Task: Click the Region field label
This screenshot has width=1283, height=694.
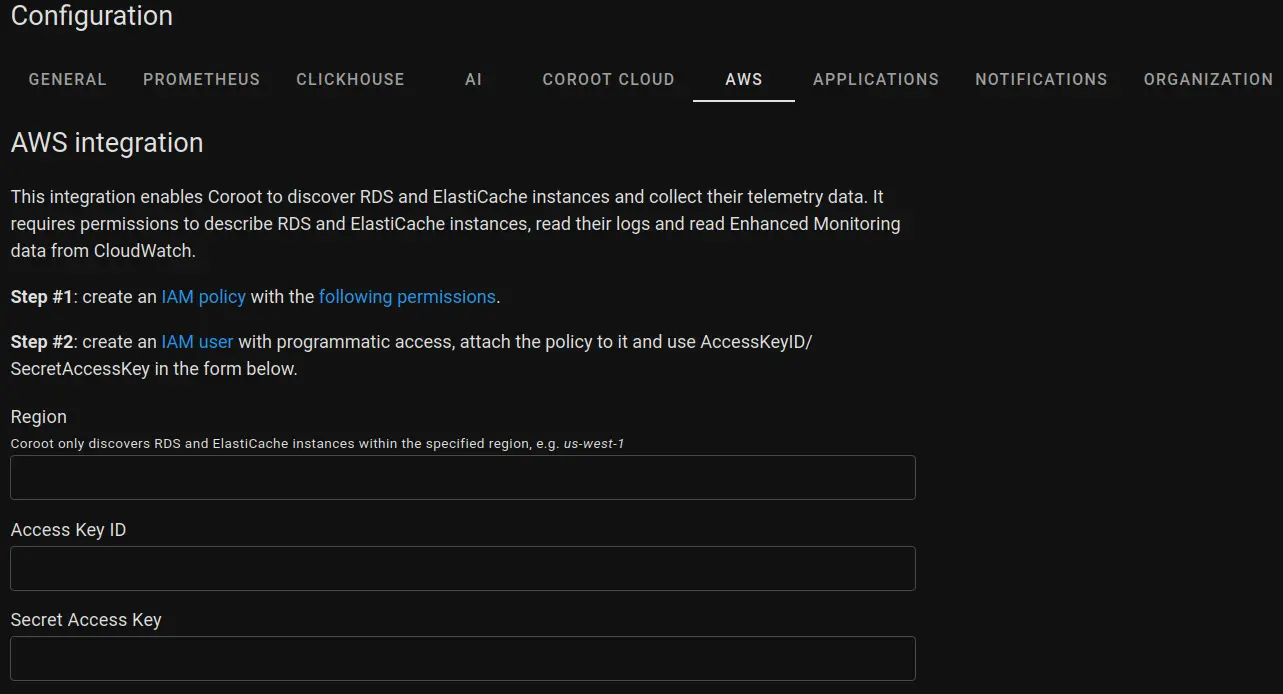Action: coord(39,417)
